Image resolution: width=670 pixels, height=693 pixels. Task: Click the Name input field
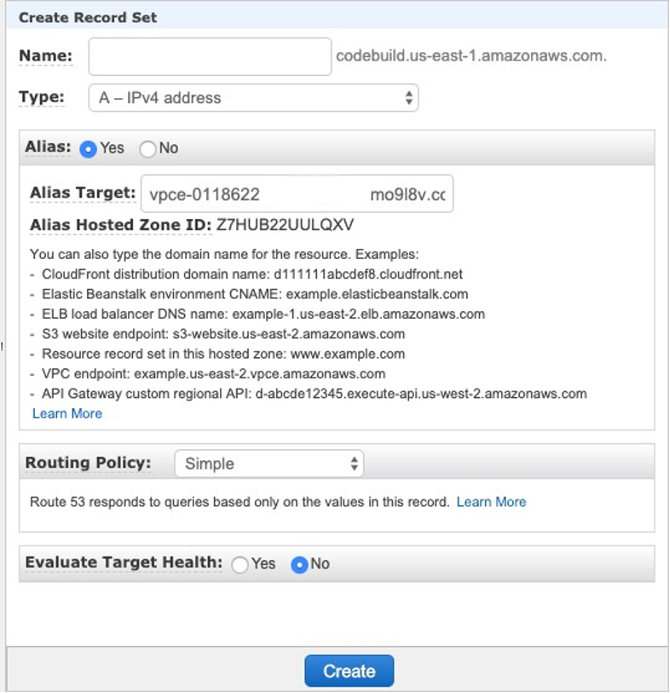pos(210,57)
